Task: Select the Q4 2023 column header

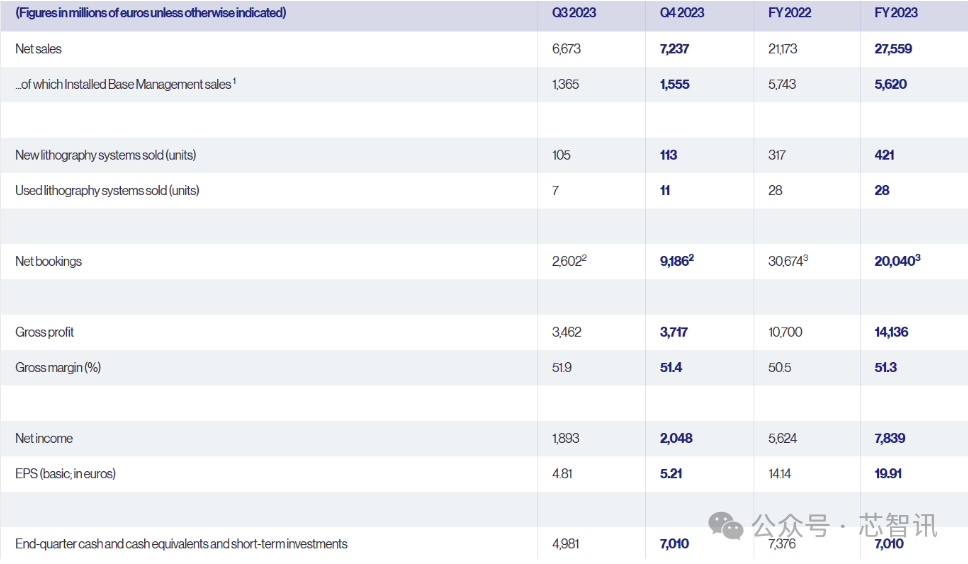Action: tap(682, 13)
